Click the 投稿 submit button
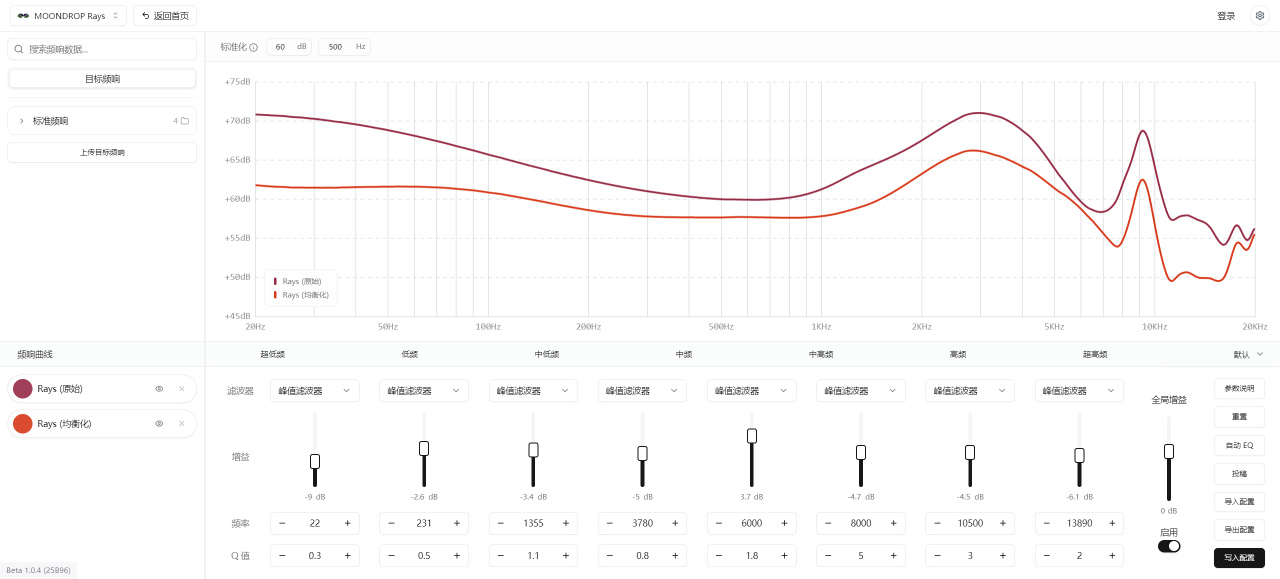 1239,473
